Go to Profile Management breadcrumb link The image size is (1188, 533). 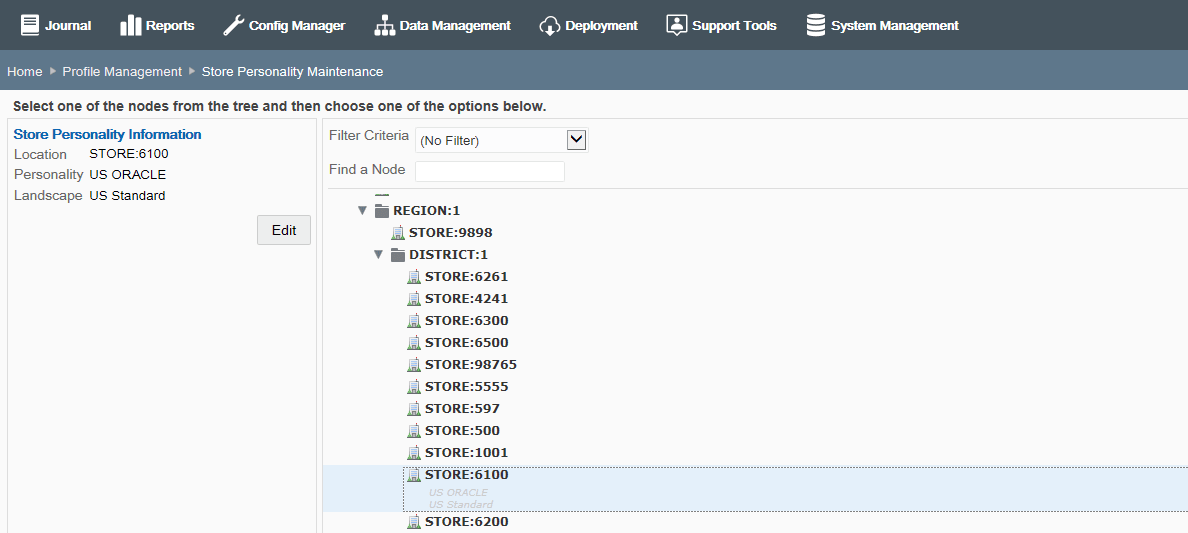click(122, 71)
